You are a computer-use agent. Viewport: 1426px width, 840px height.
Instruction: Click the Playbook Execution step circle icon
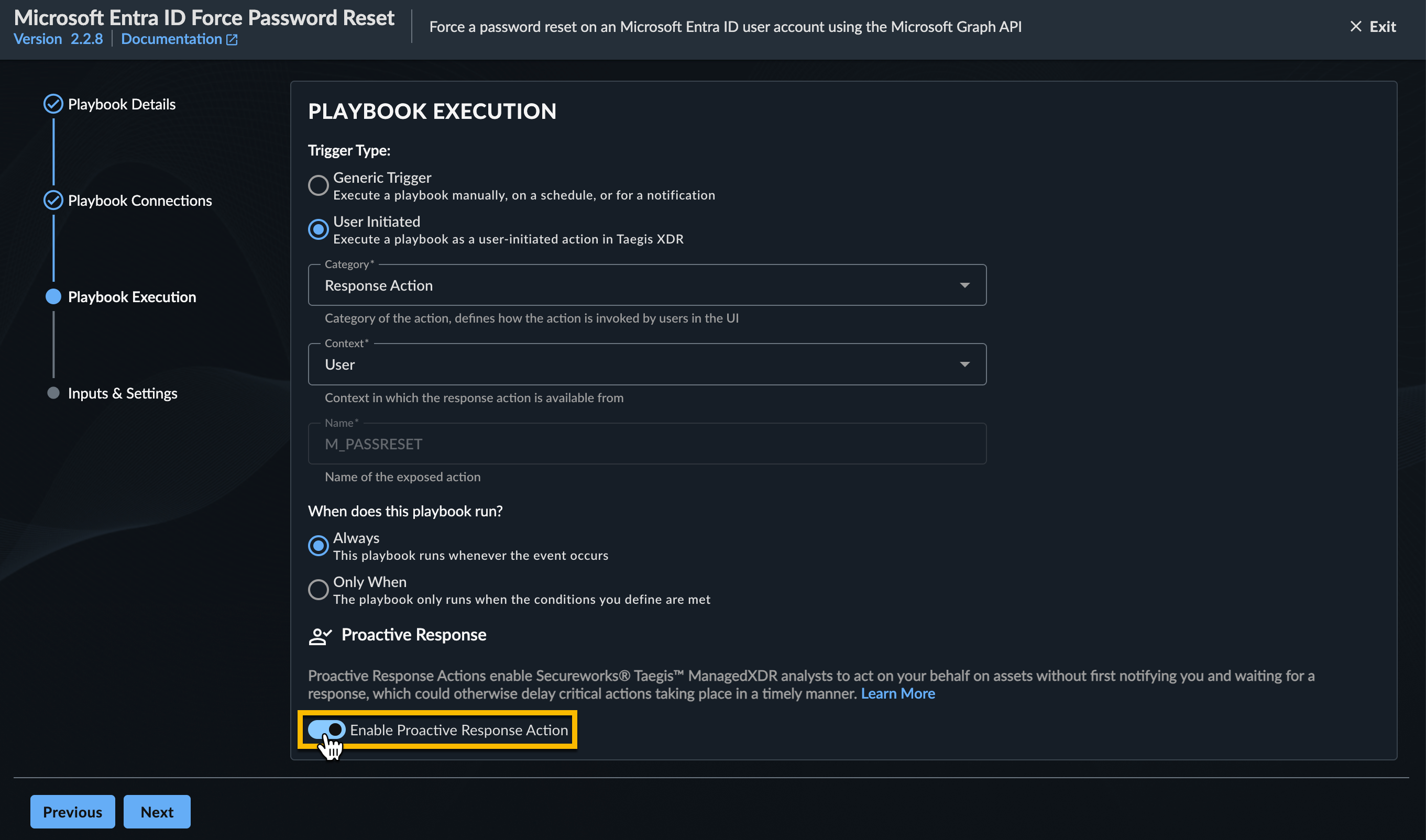point(53,296)
